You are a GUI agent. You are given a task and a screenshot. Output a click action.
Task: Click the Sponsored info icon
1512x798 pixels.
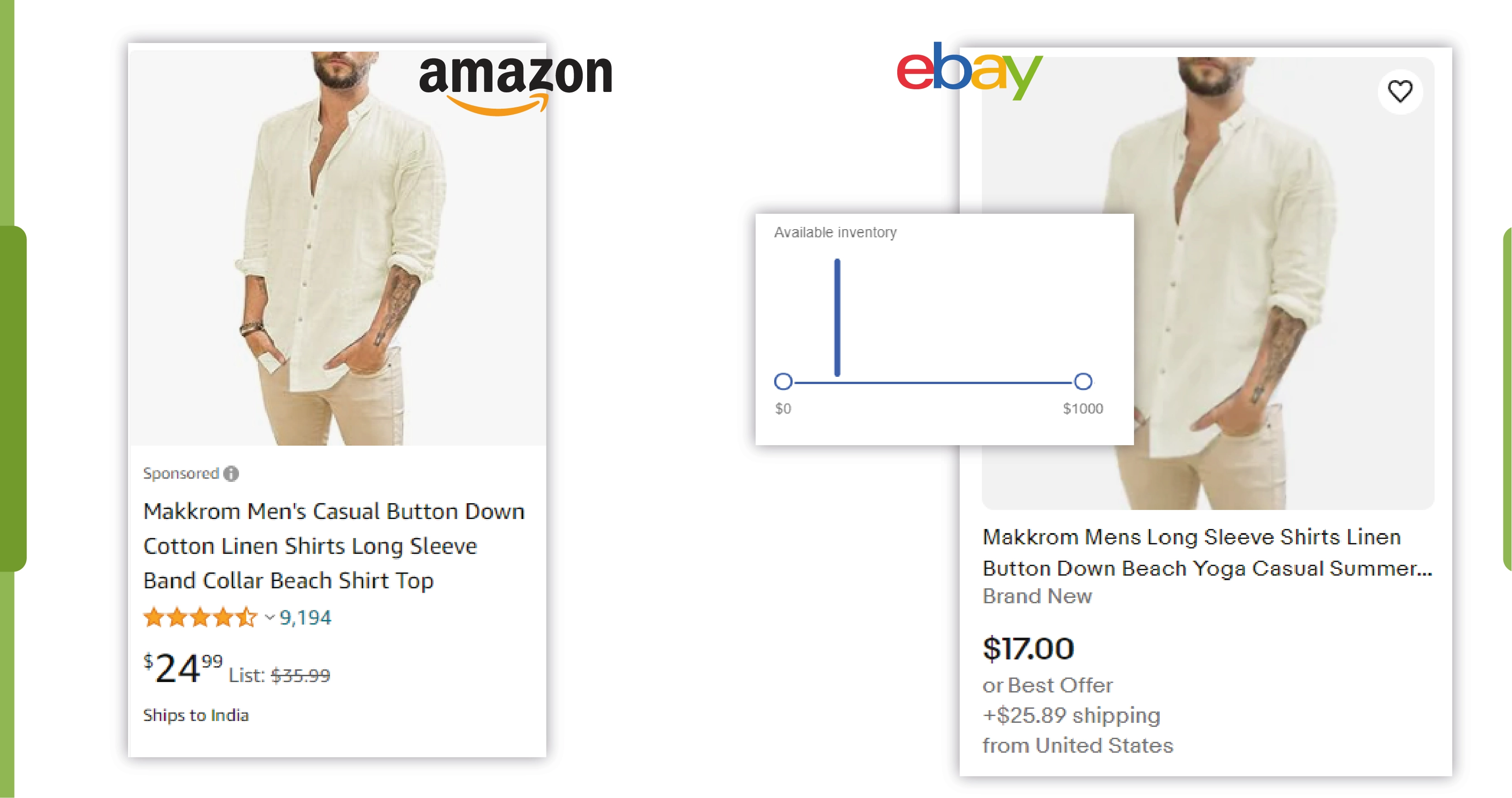(231, 473)
